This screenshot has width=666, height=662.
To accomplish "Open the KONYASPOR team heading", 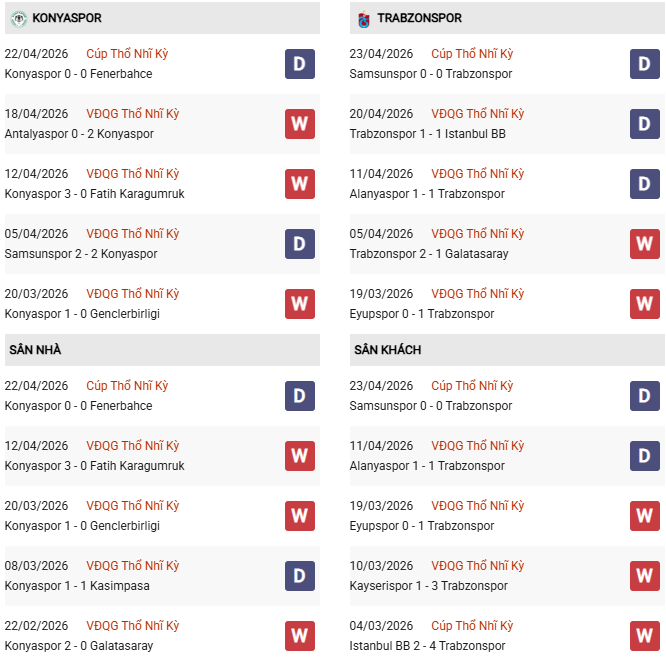I will click(x=66, y=18).
